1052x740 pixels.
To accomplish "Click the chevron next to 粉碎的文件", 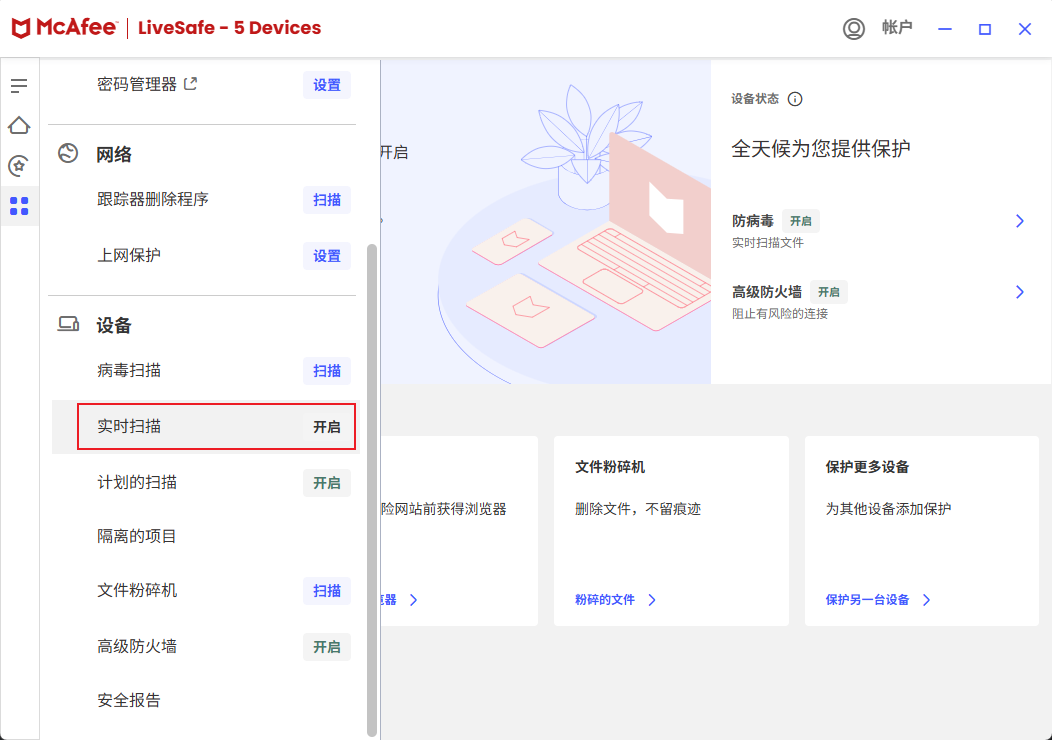I will (x=652, y=600).
